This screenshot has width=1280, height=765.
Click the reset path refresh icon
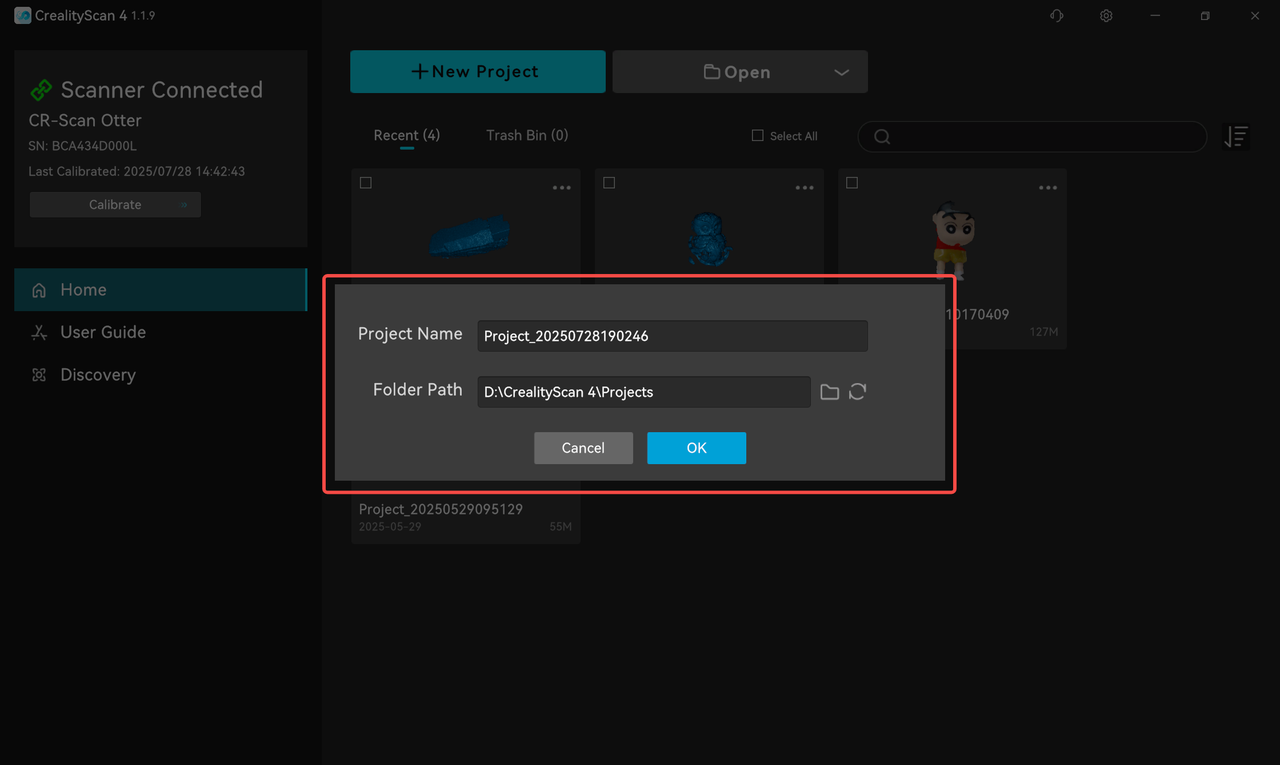coord(857,392)
